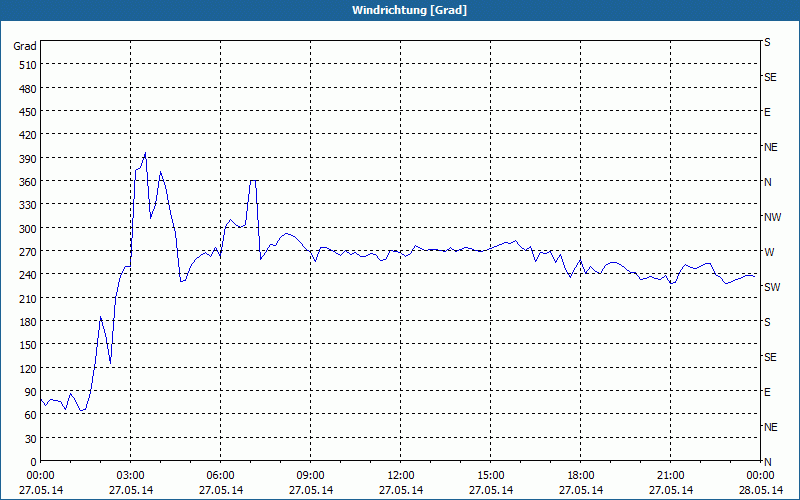Select the 450 tick label on degree axis
This screenshot has height=500, width=800.
[28, 112]
